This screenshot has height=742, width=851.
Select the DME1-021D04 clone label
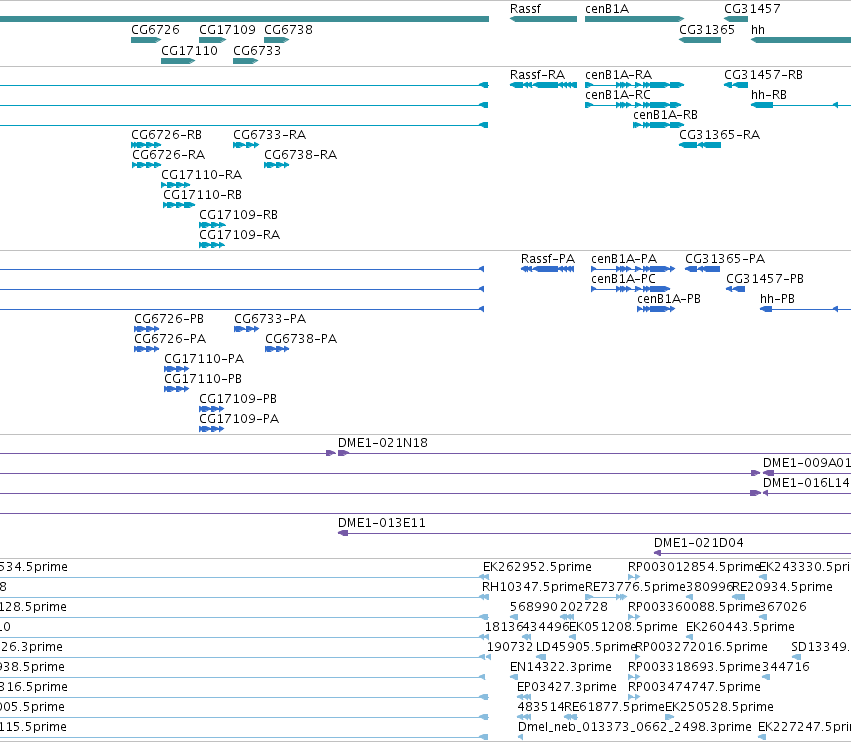(698, 543)
